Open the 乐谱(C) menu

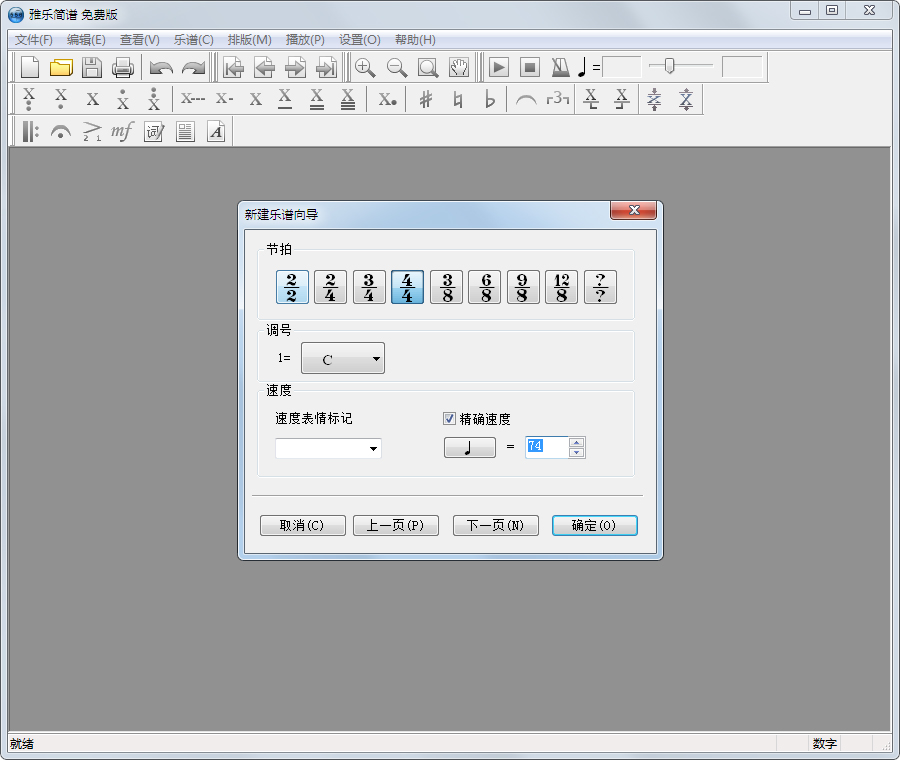(x=193, y=40)
